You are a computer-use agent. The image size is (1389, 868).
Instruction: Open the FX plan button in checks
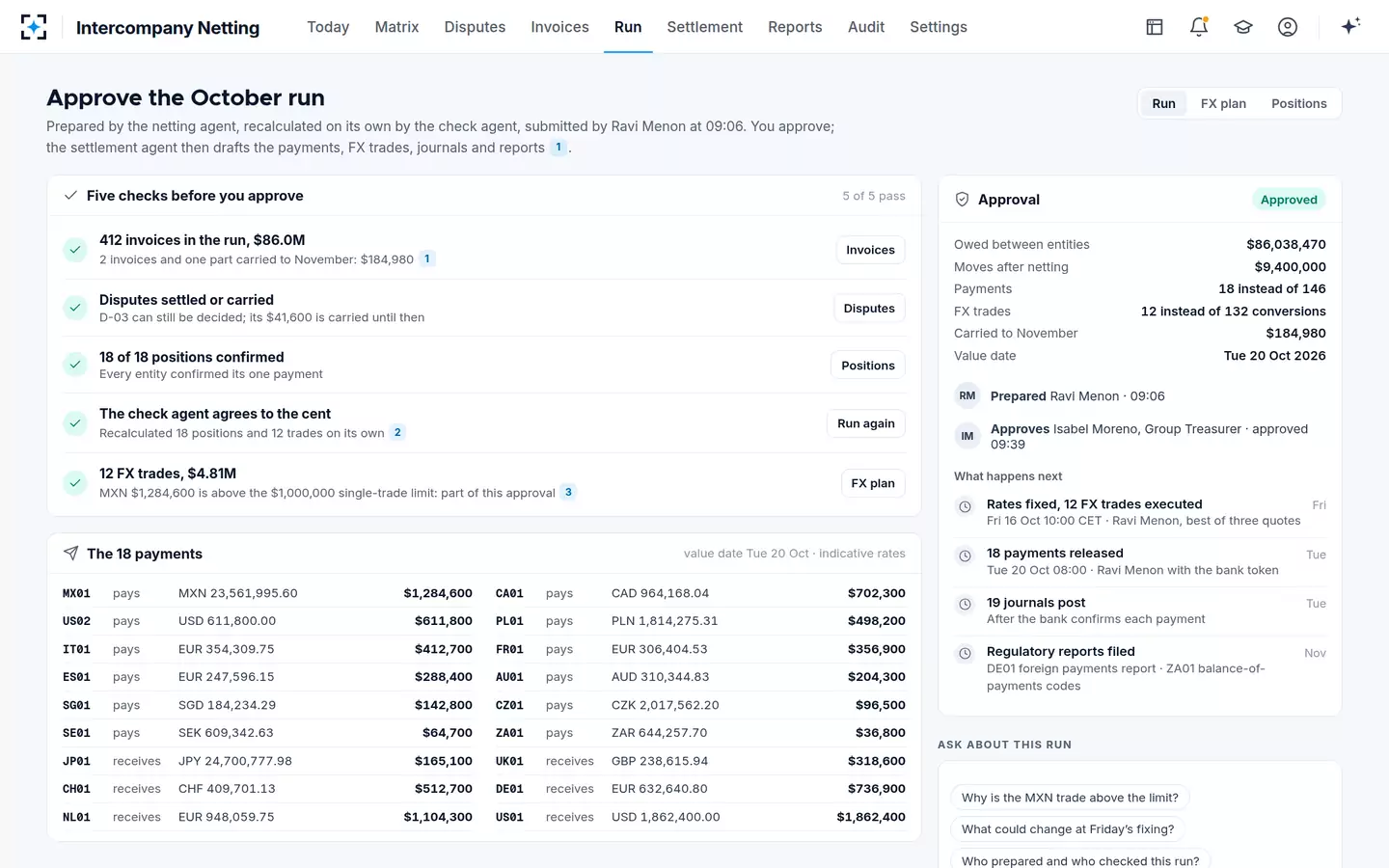click(873, 483)
